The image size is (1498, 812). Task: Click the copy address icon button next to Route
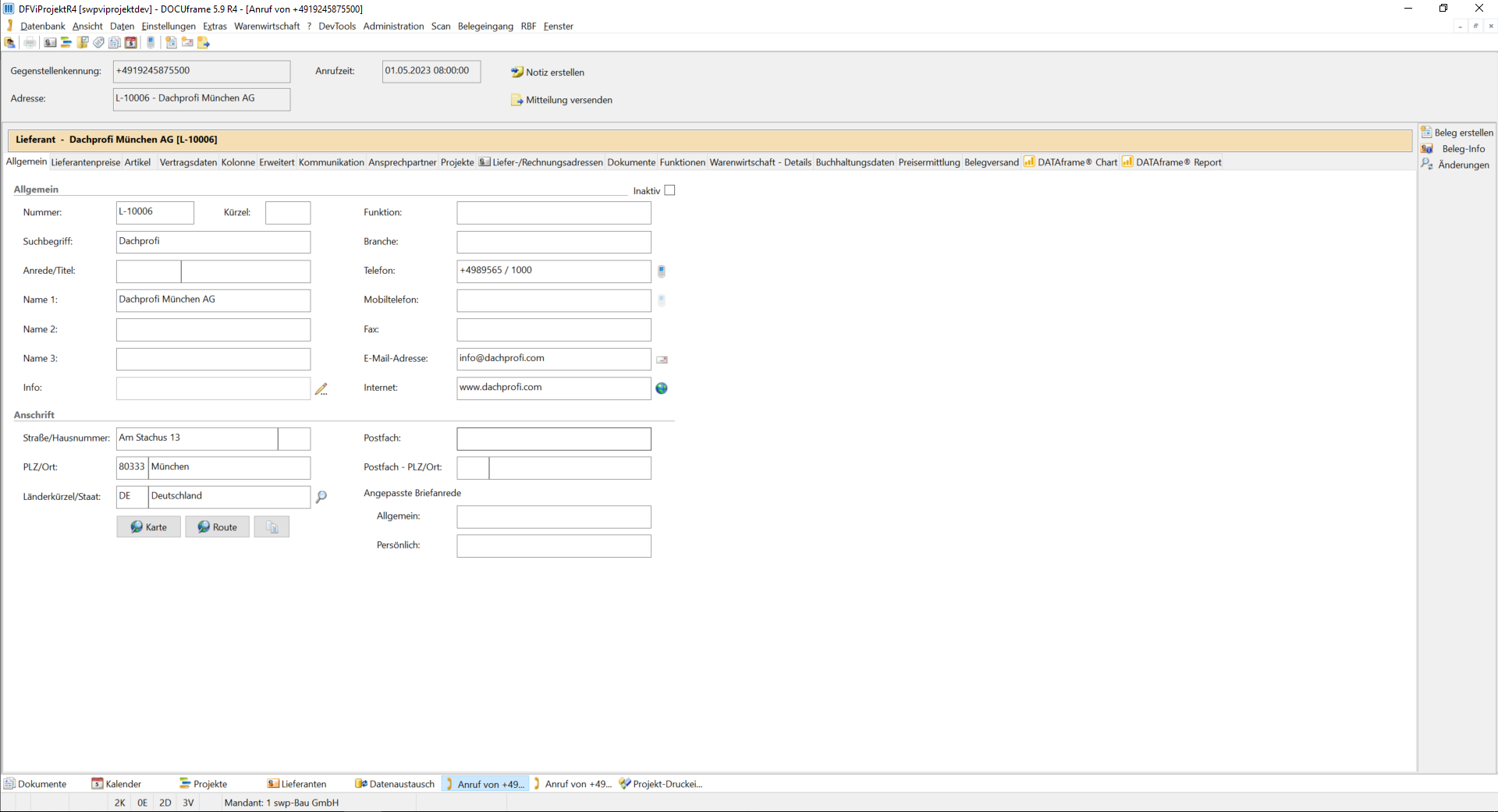point(272,527)
